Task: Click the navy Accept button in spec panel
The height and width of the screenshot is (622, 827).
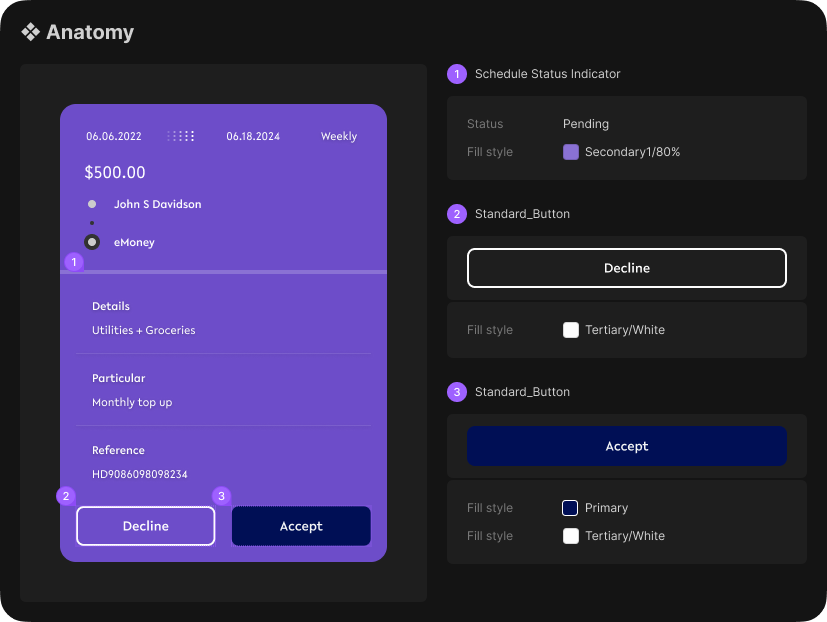Action: point(627,446)
